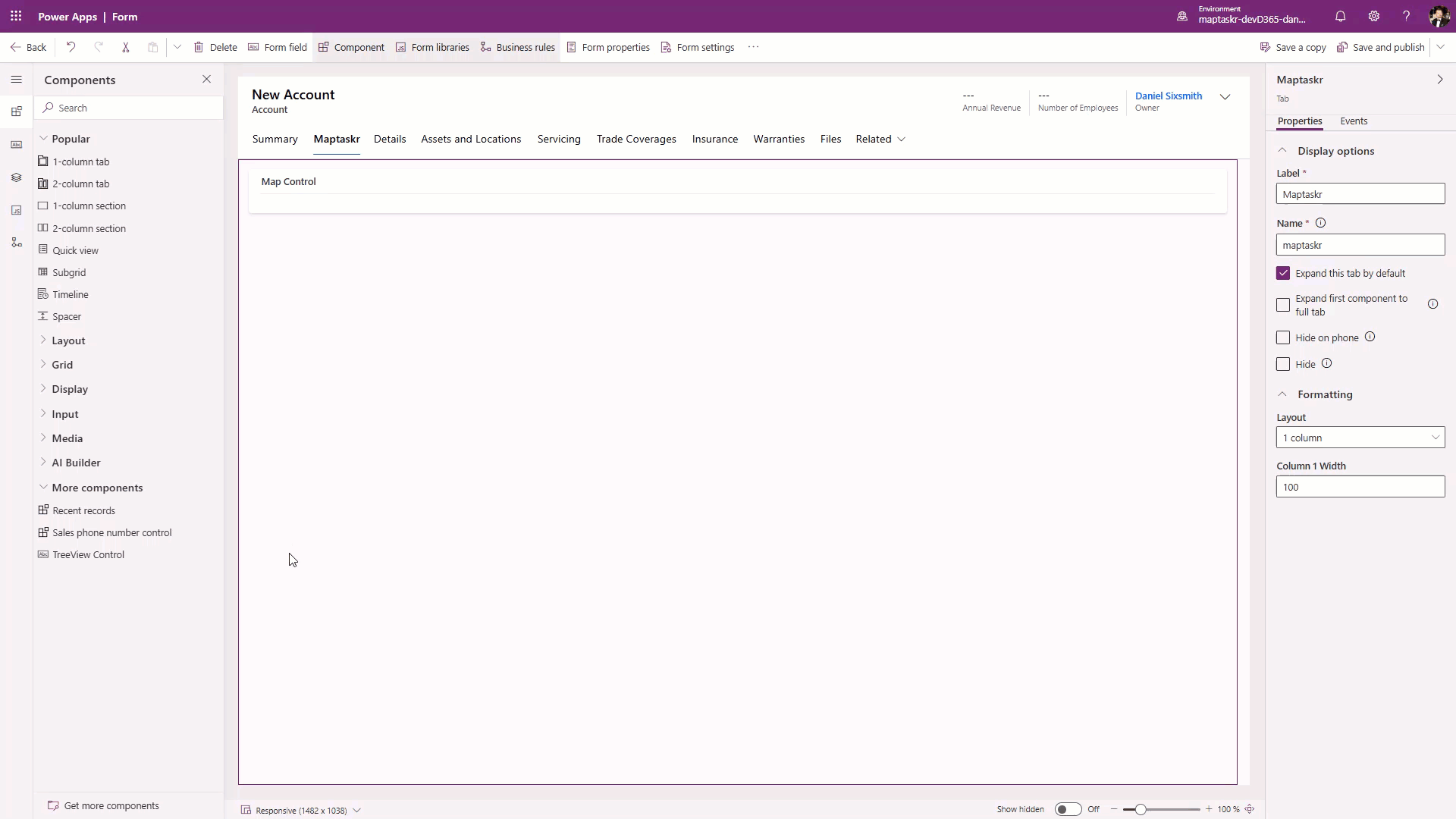Open the tree view sidebar icon
This screenshot has height=819, width=1456.
click(x=16, y=177)
